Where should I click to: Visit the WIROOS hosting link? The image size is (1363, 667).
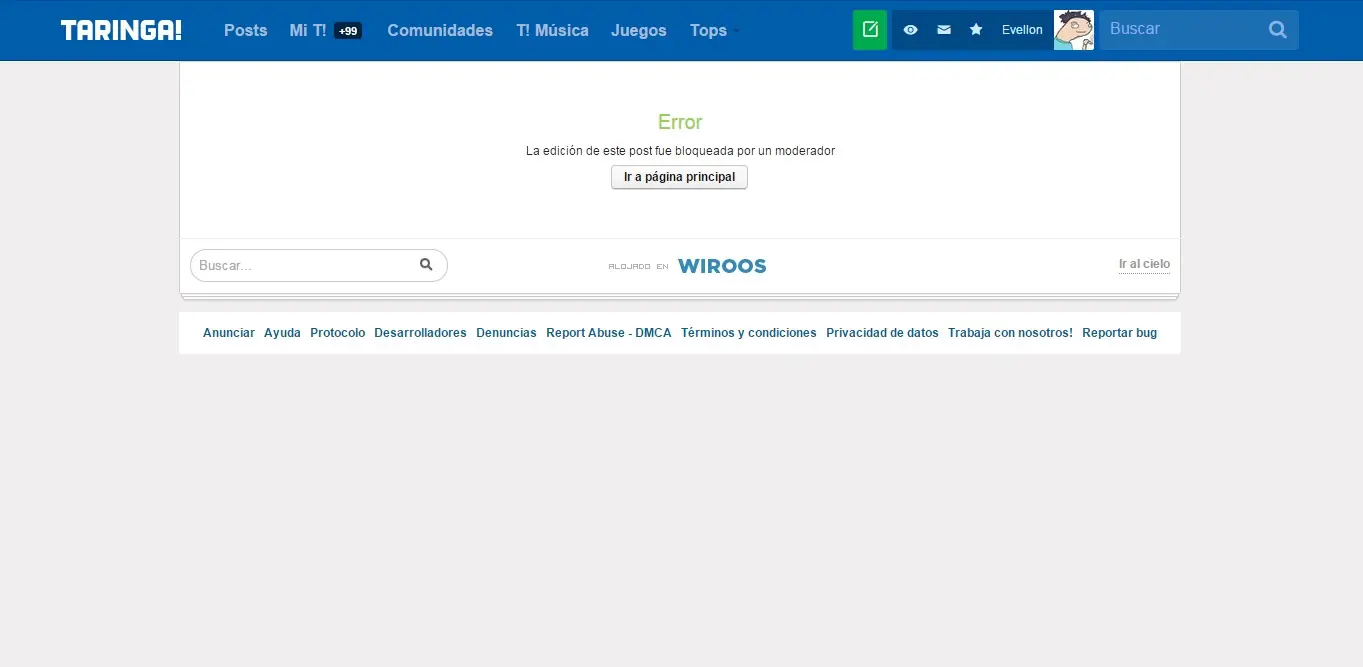[x=722, y=265]
